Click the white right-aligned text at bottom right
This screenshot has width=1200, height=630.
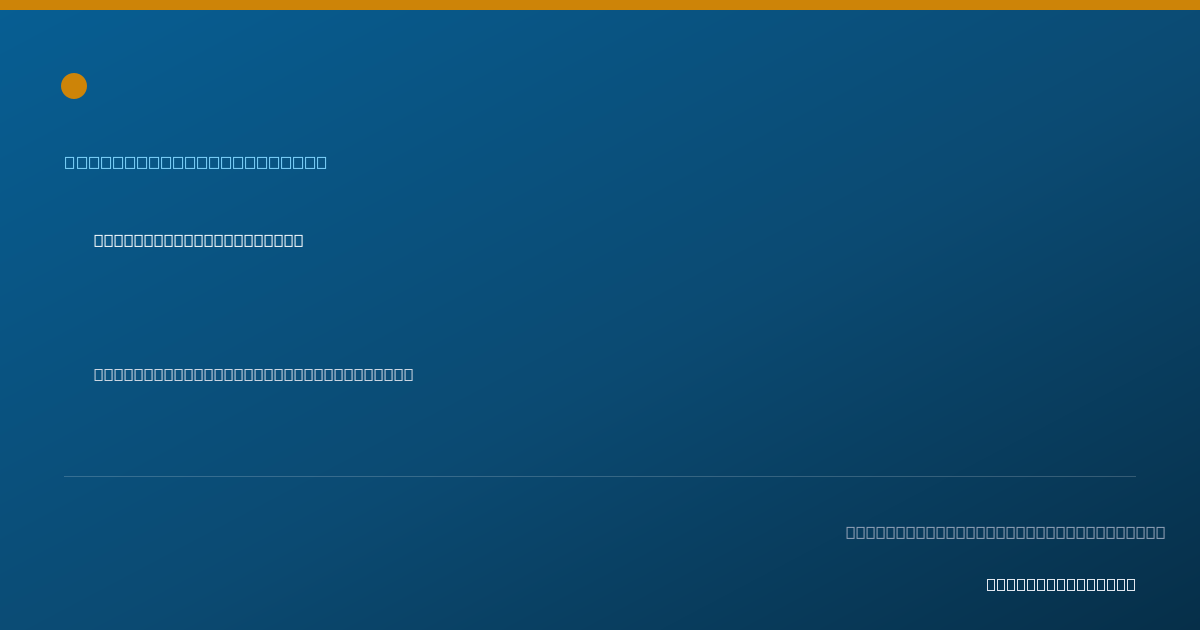[x=1061, y=584]
